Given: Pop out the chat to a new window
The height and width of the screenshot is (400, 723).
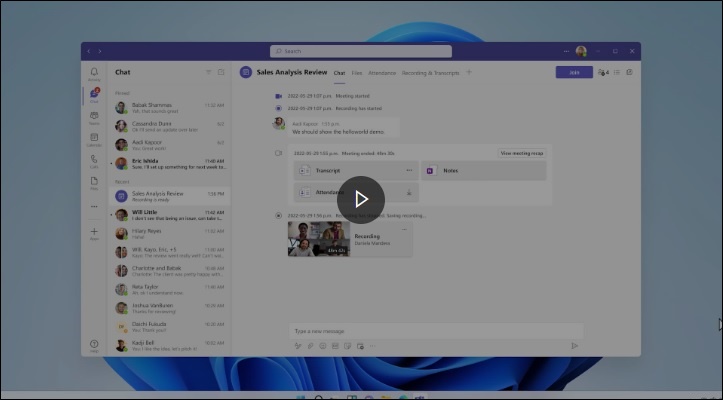Looking at the screenshot, I should 629,72.
